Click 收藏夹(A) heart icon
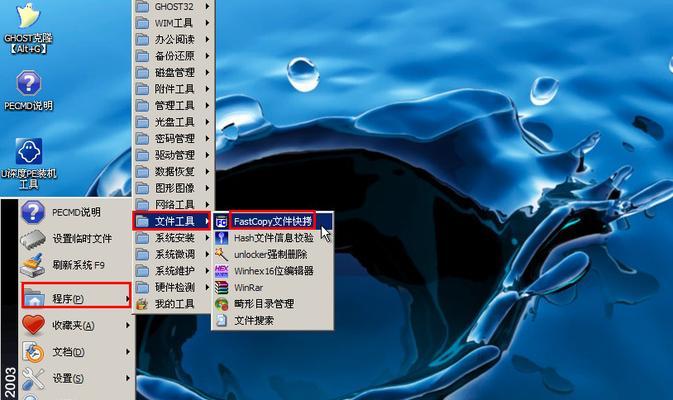 pyautogui.click(x=33, y=325)
